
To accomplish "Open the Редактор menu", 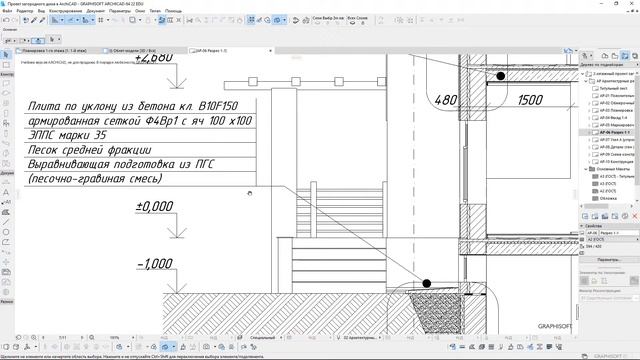I will pyautogui.click(x=24, y=11).
